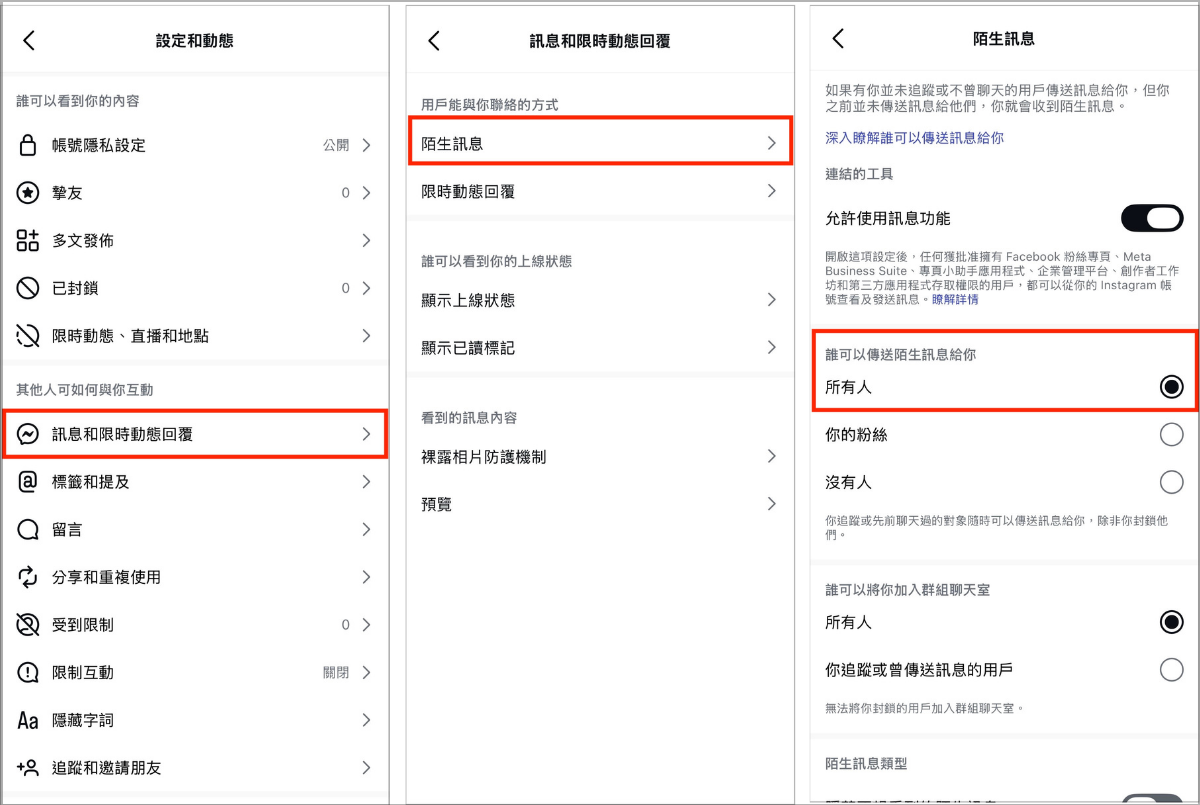Viewport: 1200px width, 805px height.
Task: Tap the 誰可以看到你的上線狀態 header
Action: 497,261
